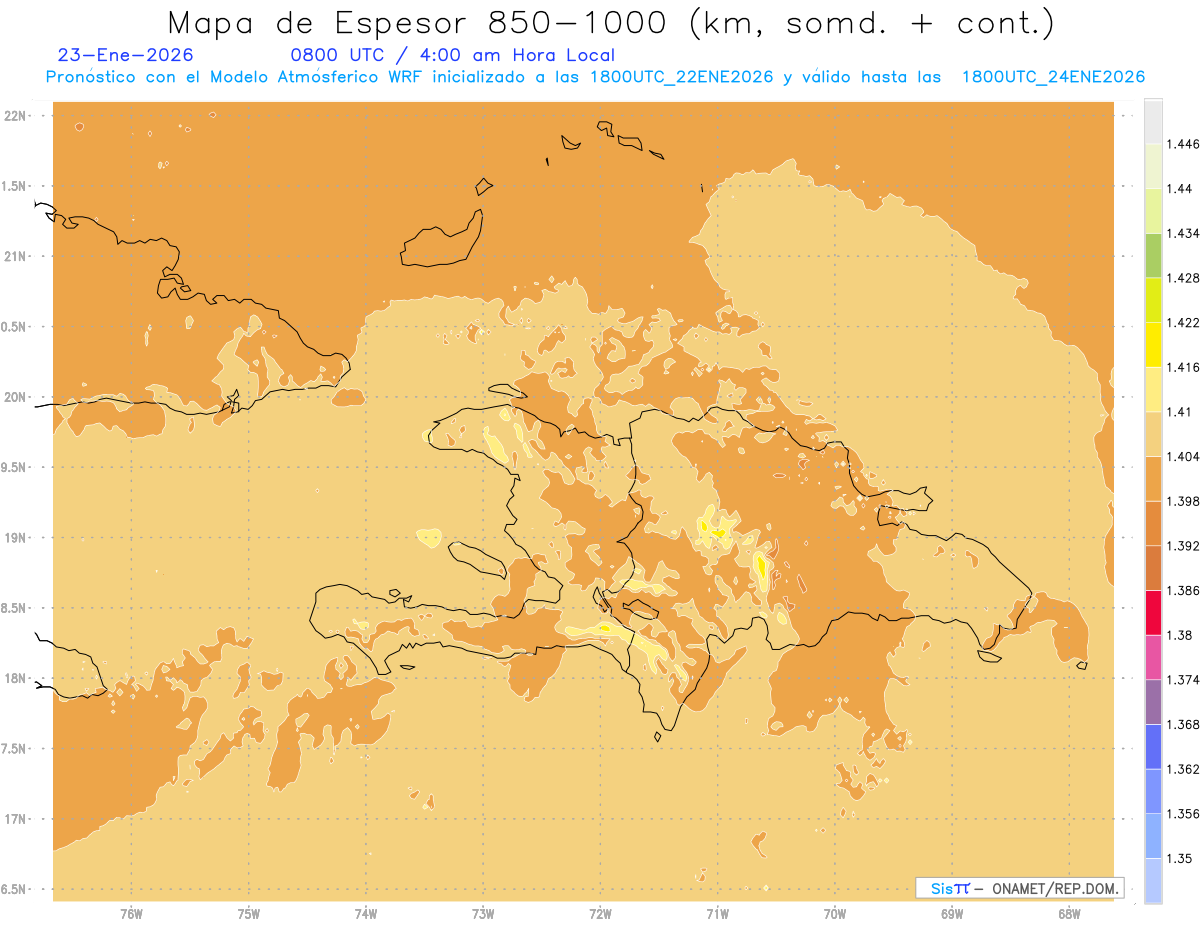Click the 1.41 colorbar value
The height and width of the screenshot is (927, 1200).
click(1179, 412)
